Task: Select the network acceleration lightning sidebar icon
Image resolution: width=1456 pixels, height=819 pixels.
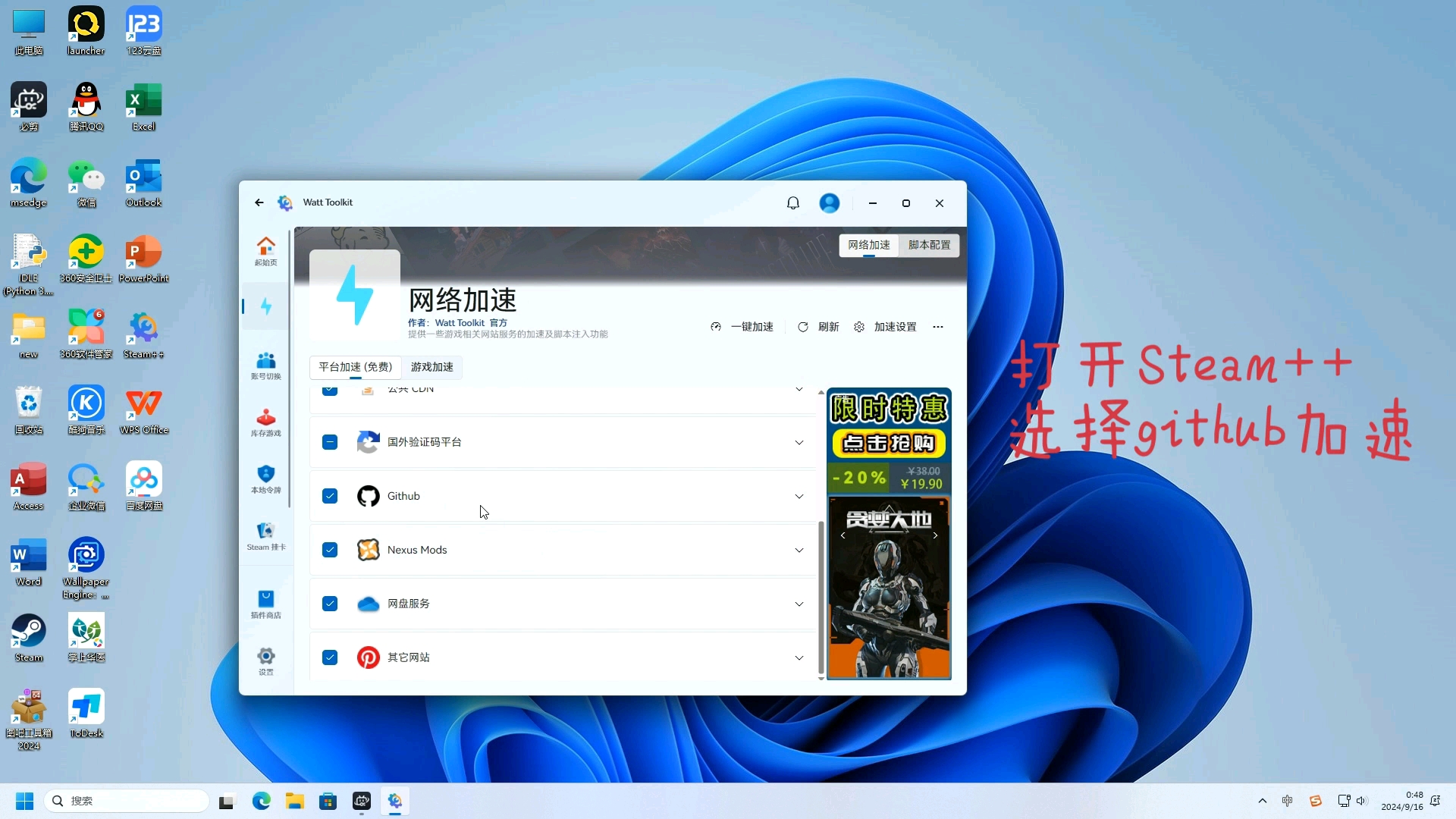Action: (265, 306)
